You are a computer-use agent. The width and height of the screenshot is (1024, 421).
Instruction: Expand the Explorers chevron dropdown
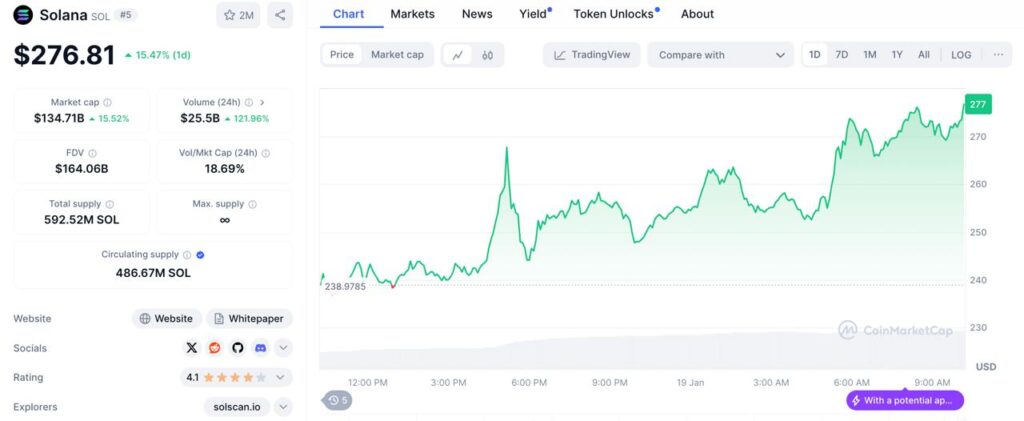284,407
